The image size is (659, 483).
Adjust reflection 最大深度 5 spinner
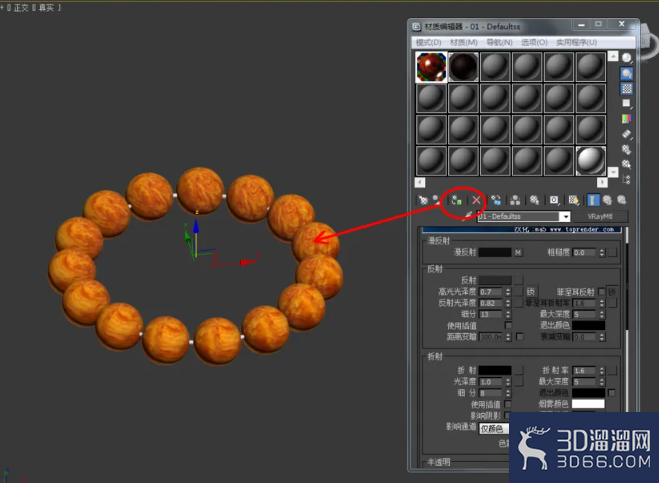click(x=602, y=314)
